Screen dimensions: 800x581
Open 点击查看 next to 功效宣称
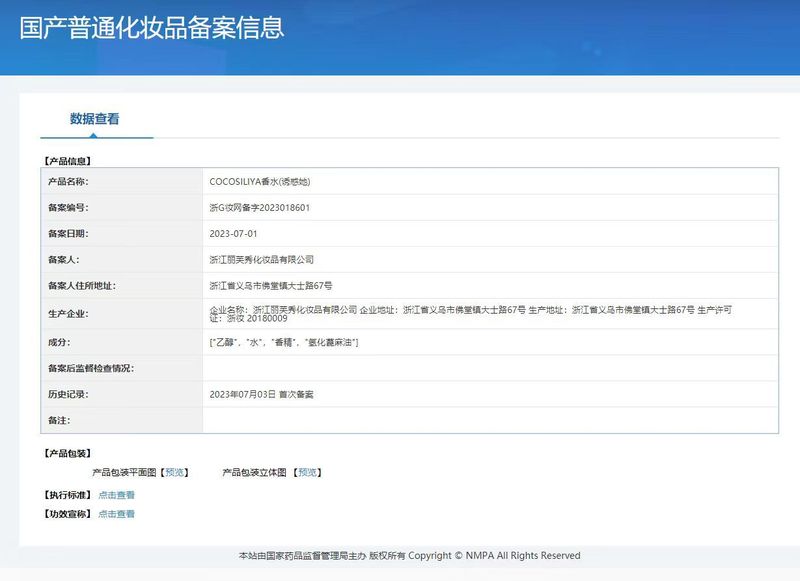tap(116, 514)
